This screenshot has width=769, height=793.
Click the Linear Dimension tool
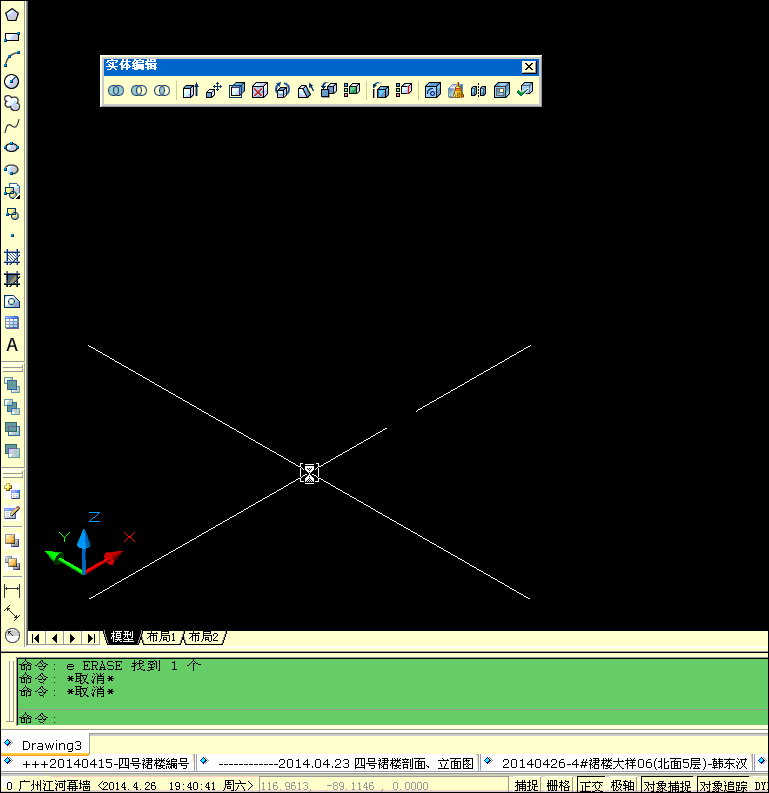coord(12,590)
